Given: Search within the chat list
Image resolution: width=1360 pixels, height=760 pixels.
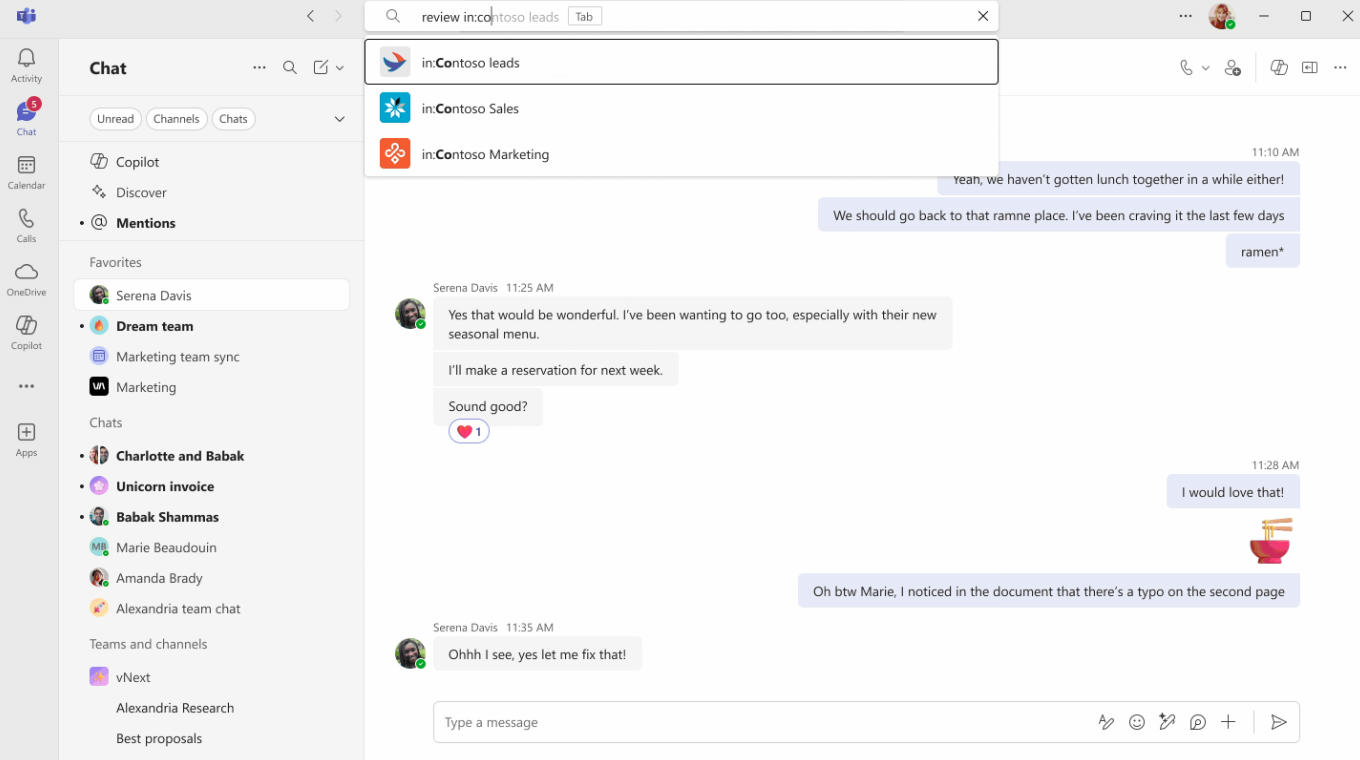Looking at the screenshot, I should 290,68.
